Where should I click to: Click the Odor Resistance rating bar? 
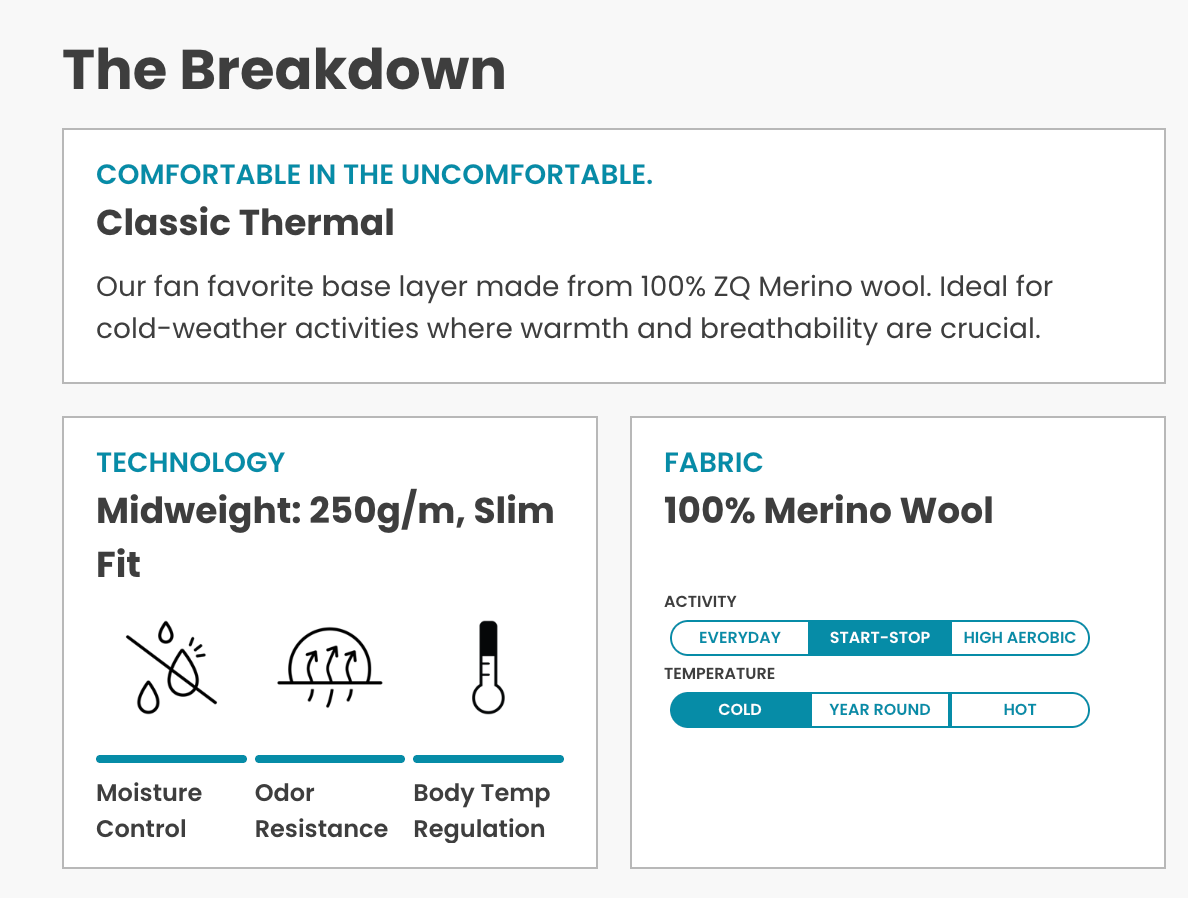pos(329,759)
